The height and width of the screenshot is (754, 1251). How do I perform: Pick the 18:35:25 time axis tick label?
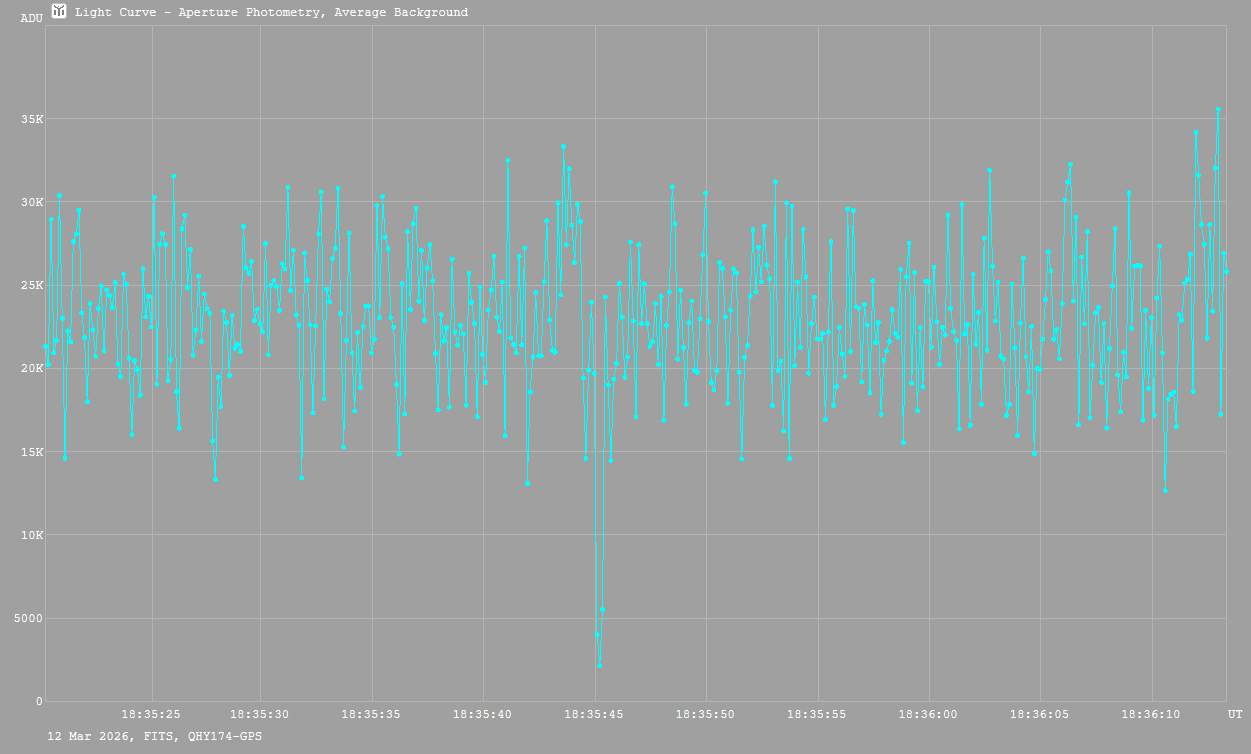coord(151,714)
